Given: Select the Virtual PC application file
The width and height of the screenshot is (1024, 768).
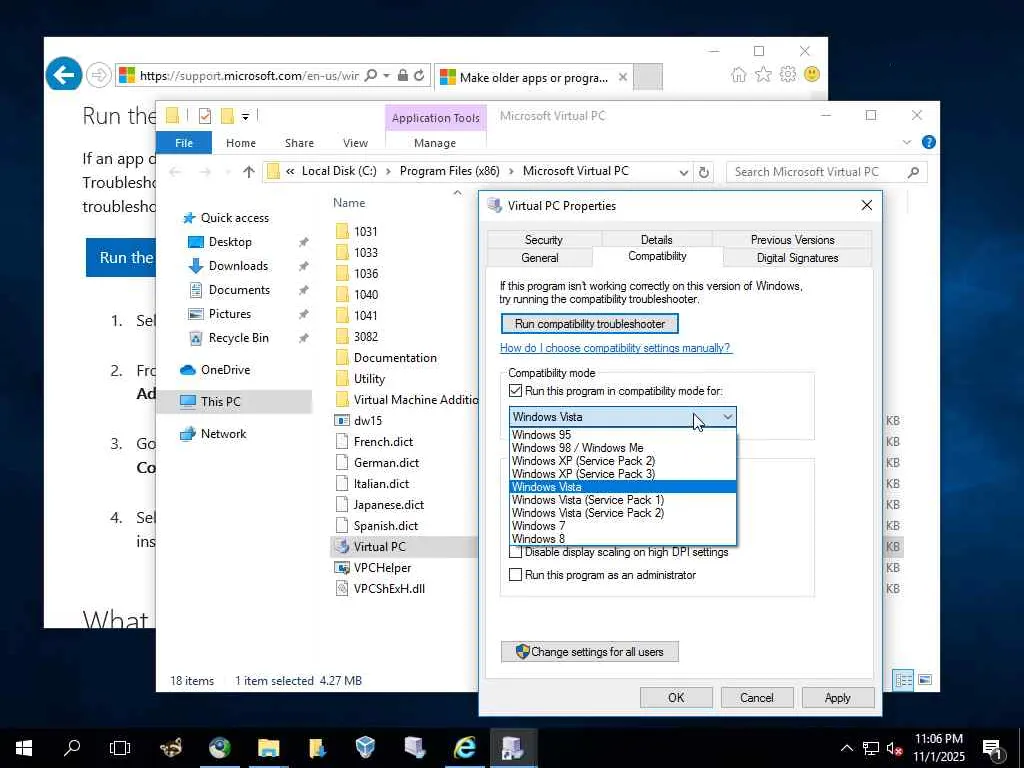Looking at the screenshot, I should point(379,547).
